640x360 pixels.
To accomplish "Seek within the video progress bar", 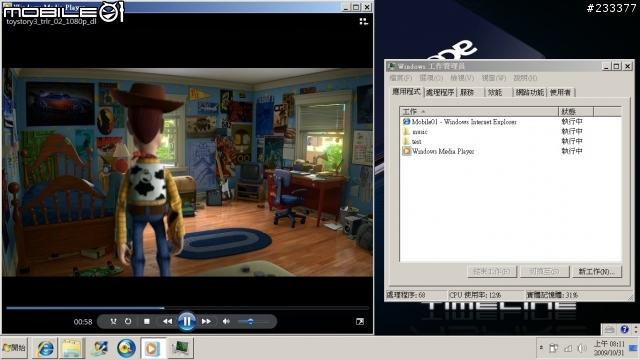I will click(187, 308).
